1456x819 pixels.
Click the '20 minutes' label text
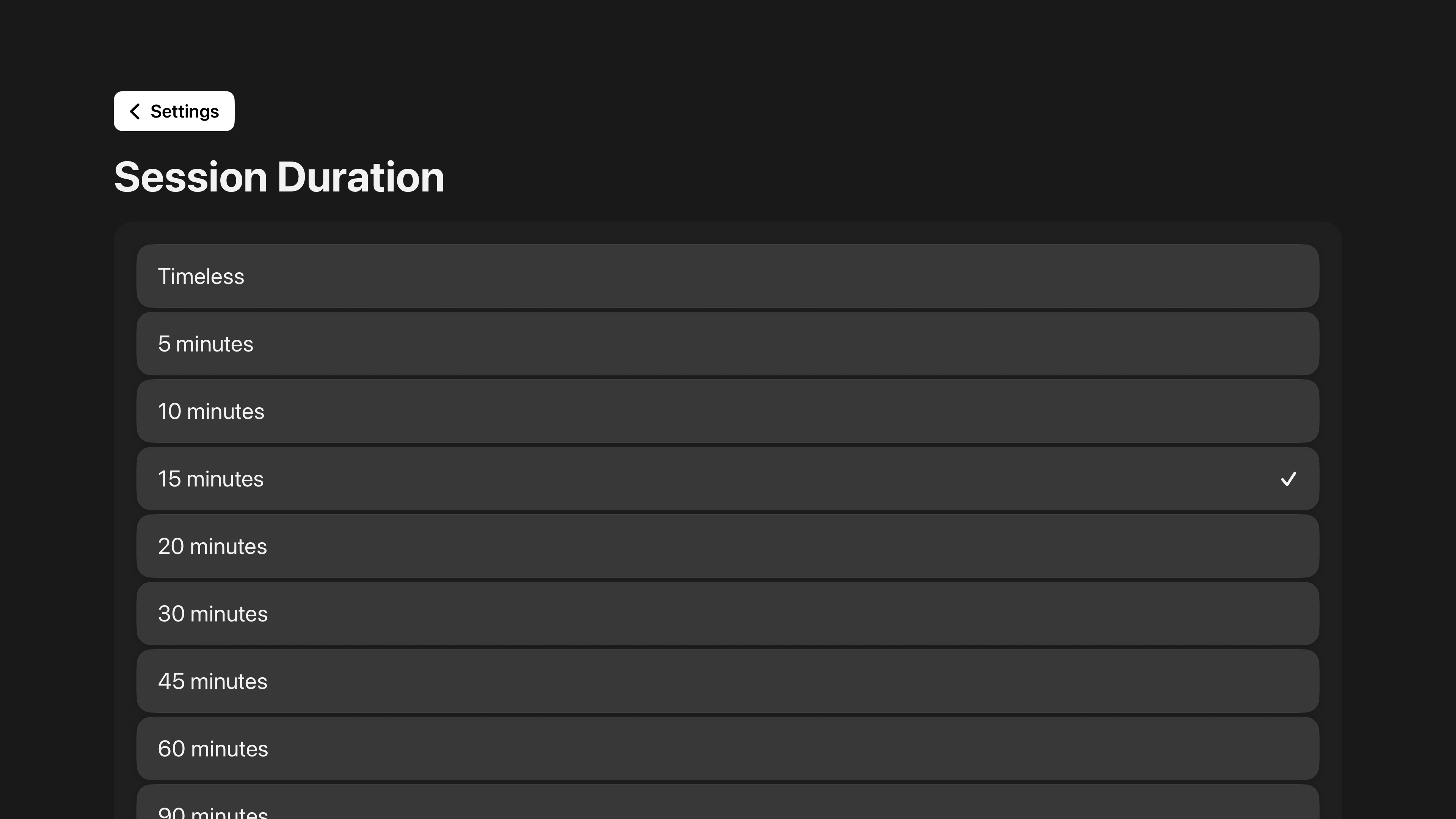click(x=212, y=546)
